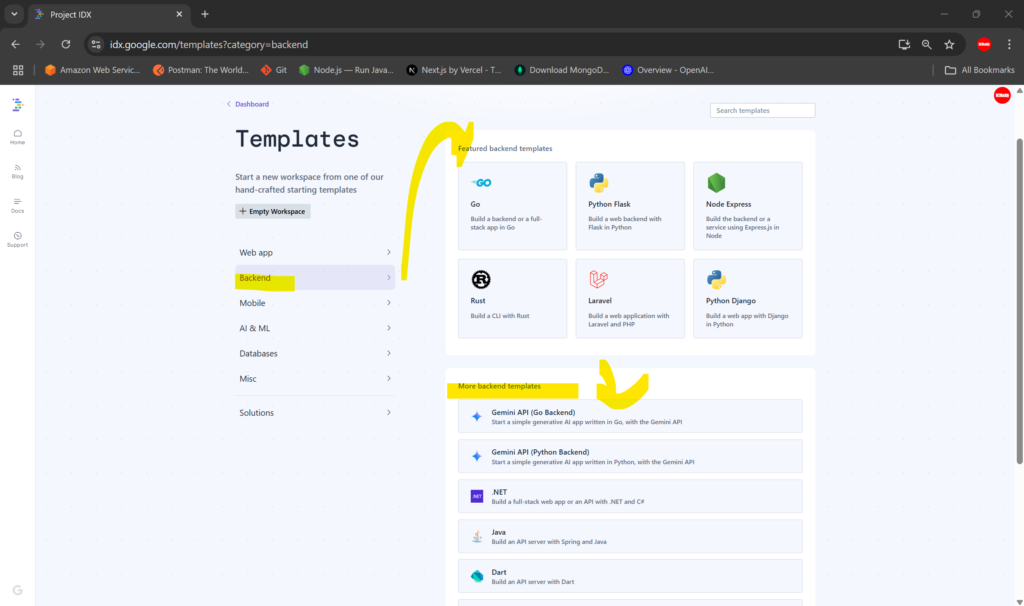Image resolution: width=1024 pixels, height=606 pixels.
Task: Click the .NET logo icon
Action: click(x=477, y=496)
